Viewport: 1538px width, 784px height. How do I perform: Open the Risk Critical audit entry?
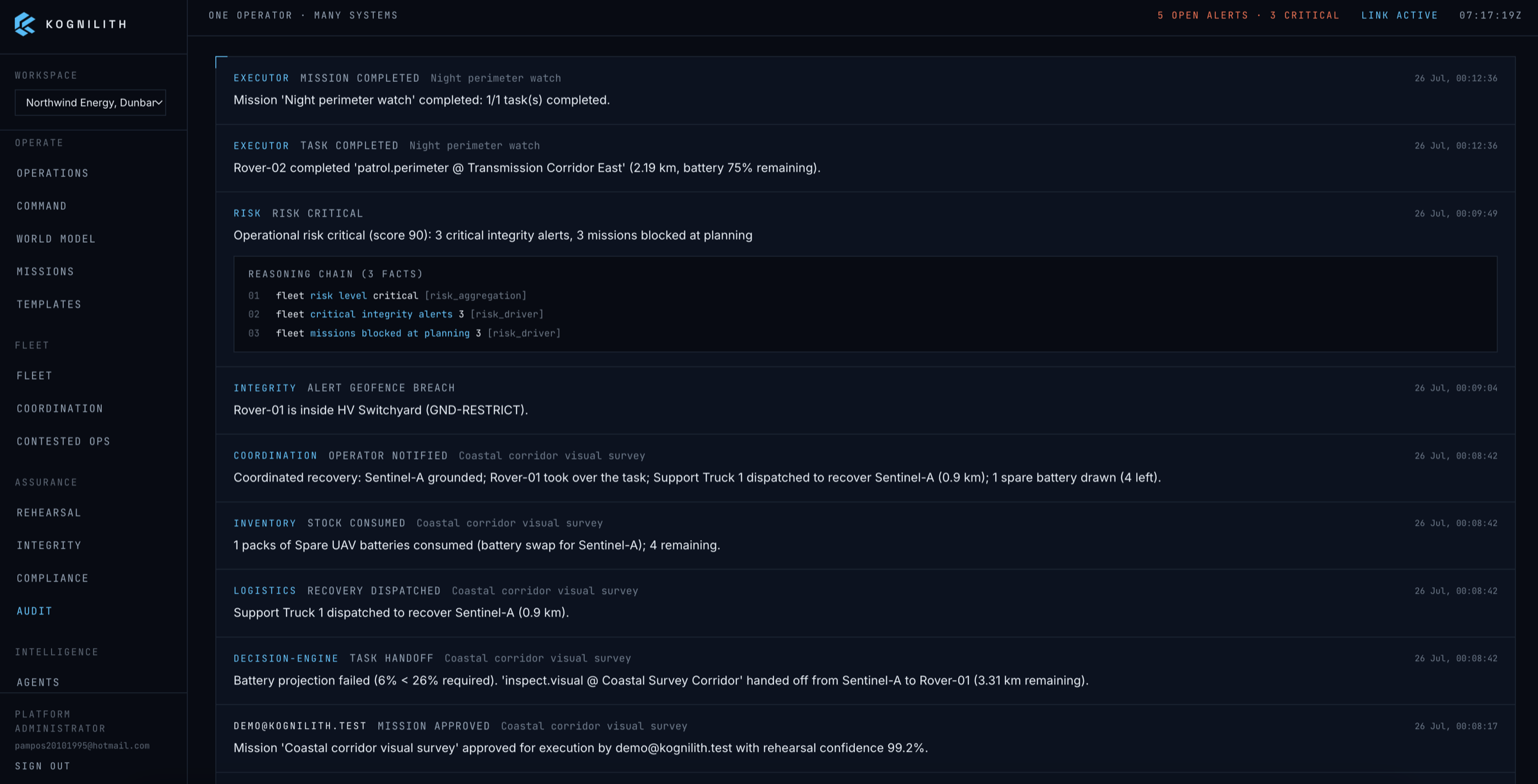pyautogui.click(x=865, y=279)
